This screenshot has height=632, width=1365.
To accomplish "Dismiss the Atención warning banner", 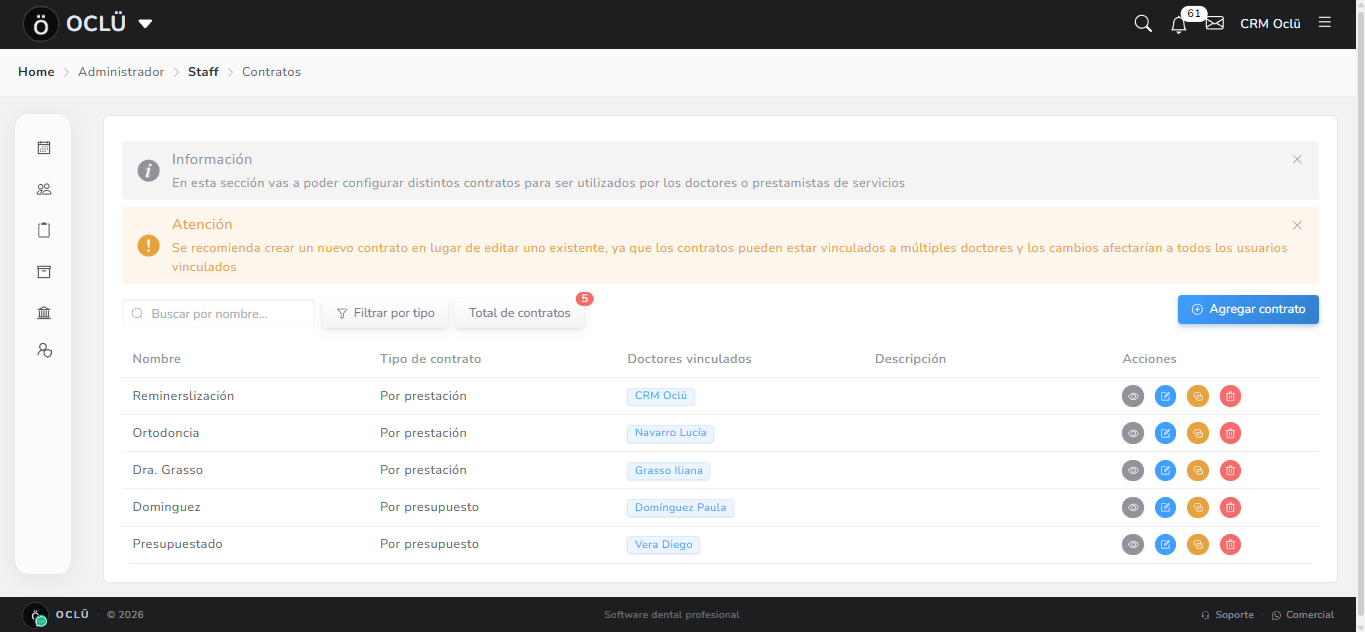I will coord(1297,225).
